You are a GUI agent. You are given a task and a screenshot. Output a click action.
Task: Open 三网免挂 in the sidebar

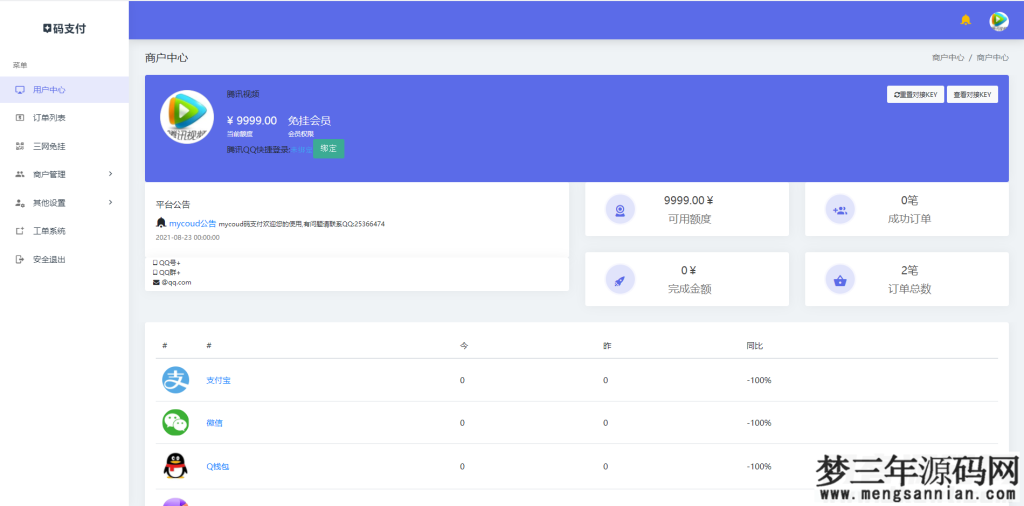49,146
